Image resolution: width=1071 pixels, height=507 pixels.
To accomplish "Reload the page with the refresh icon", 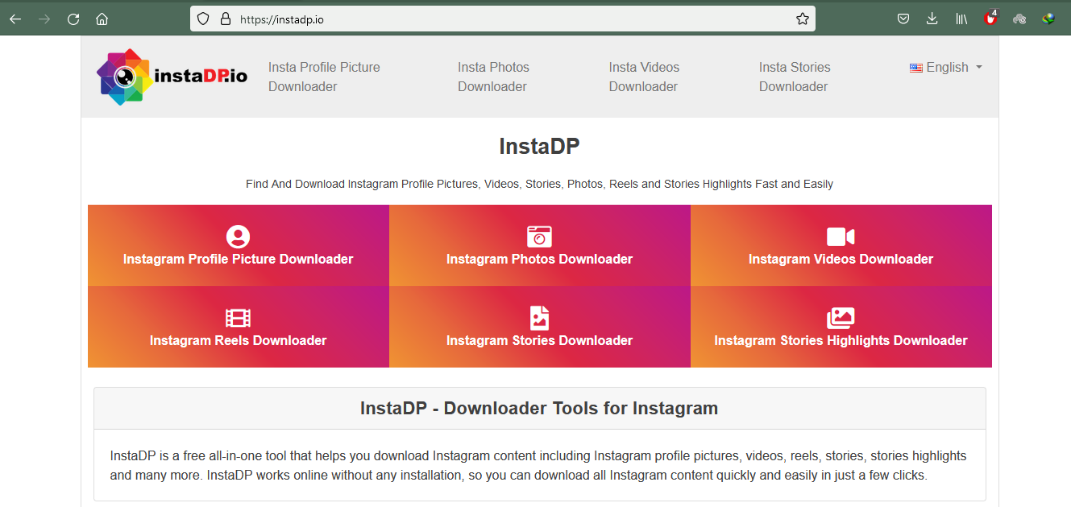I will 73,19.
